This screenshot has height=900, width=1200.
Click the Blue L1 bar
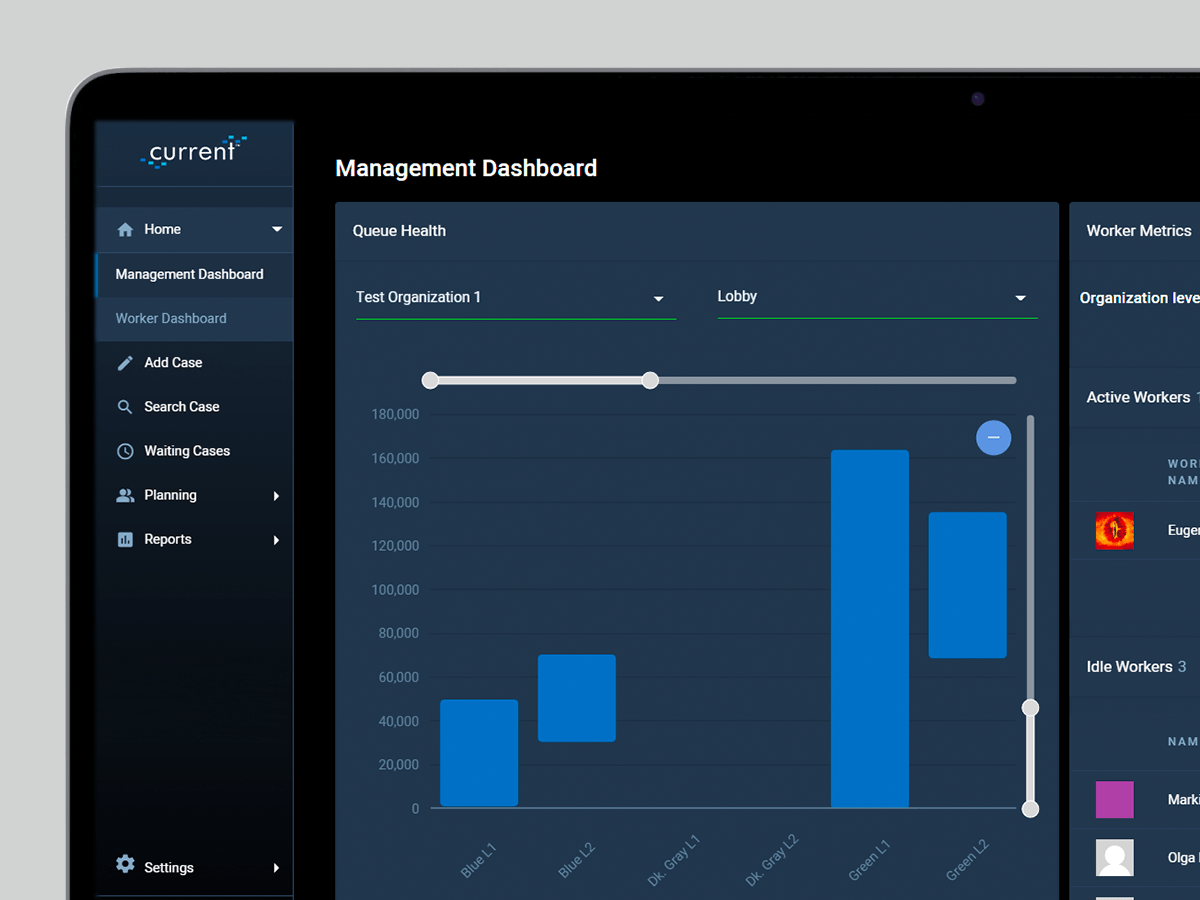pyautogui.click(x=479, y=753)
